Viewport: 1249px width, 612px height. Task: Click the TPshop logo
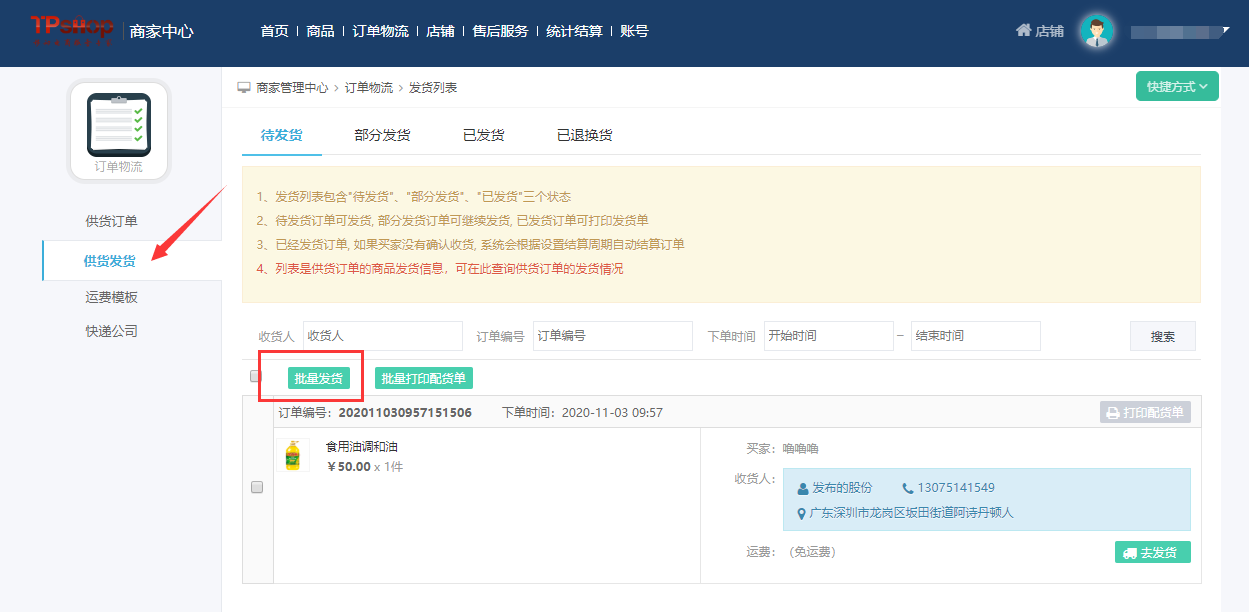click(x=72, y=30)
